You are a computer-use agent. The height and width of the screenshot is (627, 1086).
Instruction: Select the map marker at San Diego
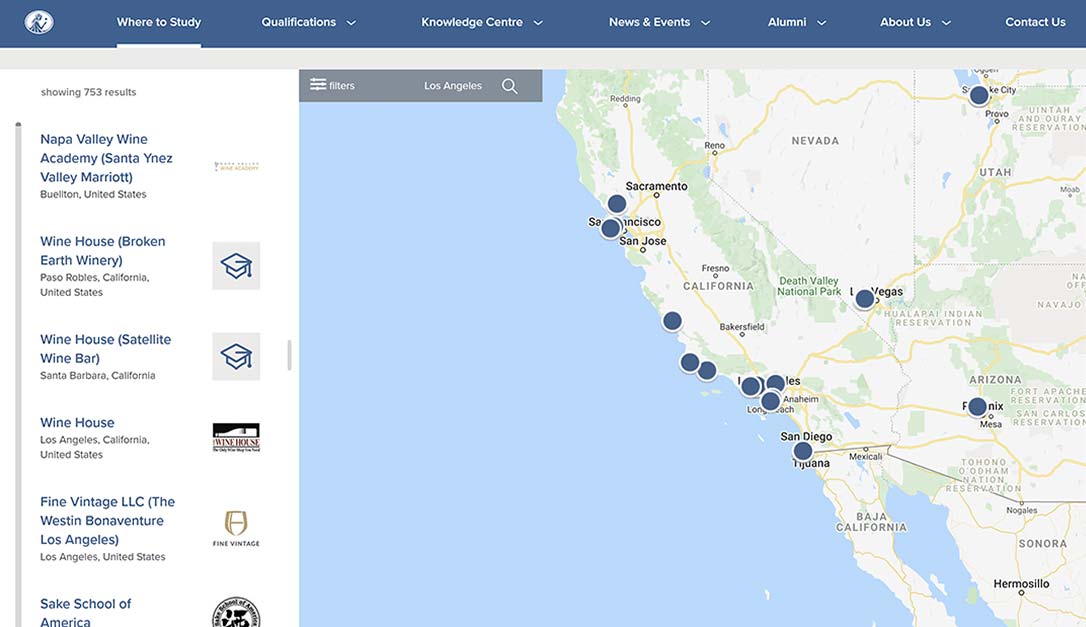pyautogui.click(x=803, y=451)
